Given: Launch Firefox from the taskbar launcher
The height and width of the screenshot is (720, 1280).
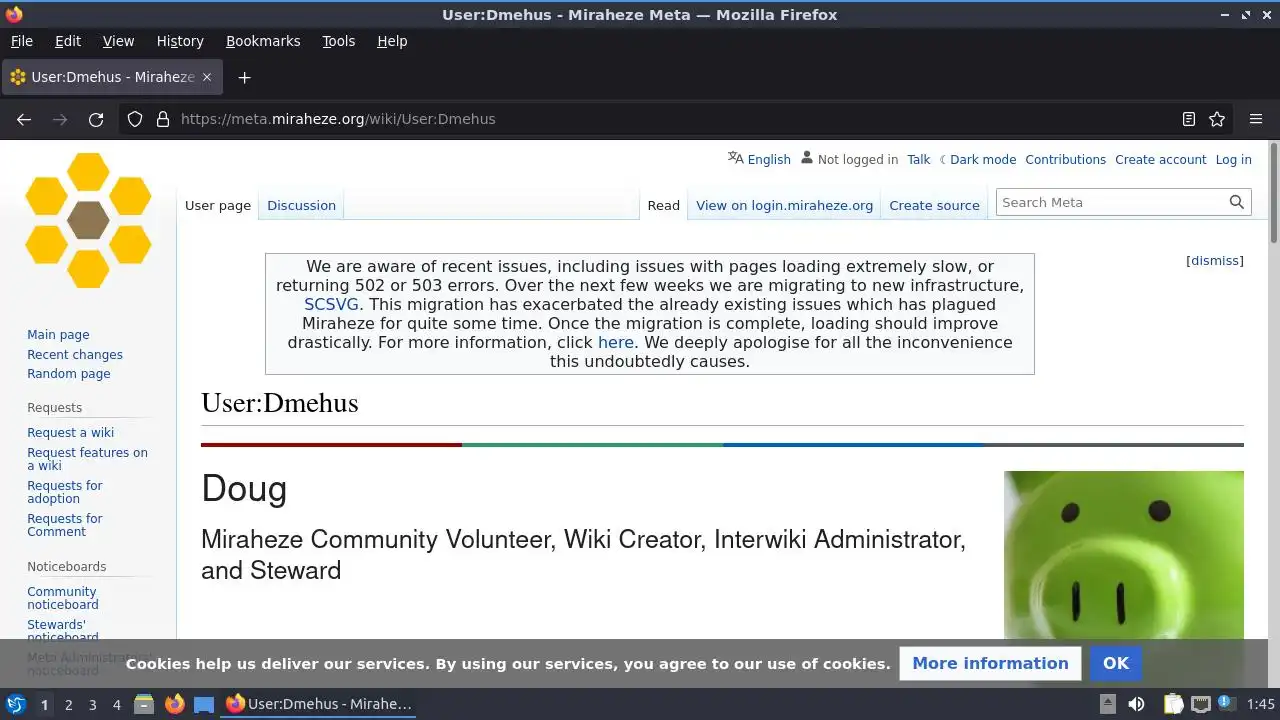Looking at the screenshot, I should click(x=174, y=704).
